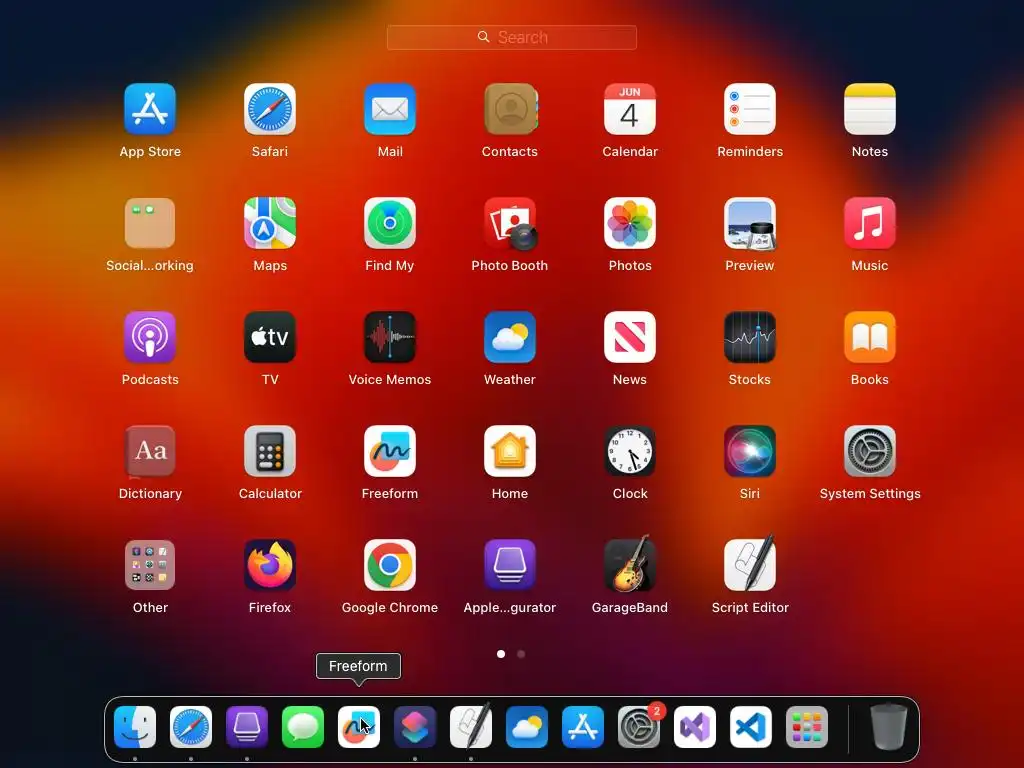Open the Clock app
The height and width of the screenshot is (768, 1024).
[630, 451]
